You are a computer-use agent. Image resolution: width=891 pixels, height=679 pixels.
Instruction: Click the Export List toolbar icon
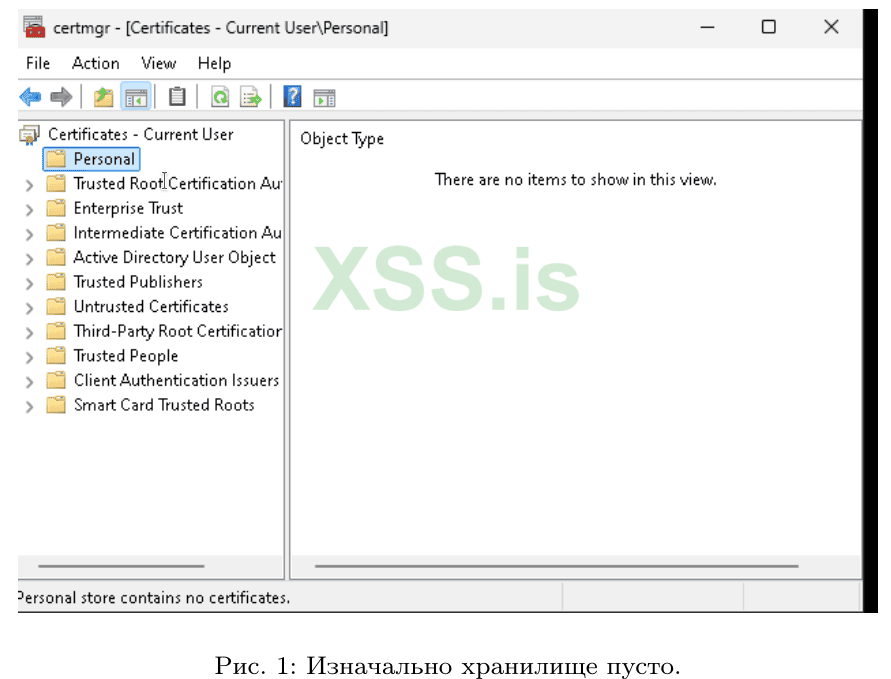251,97
